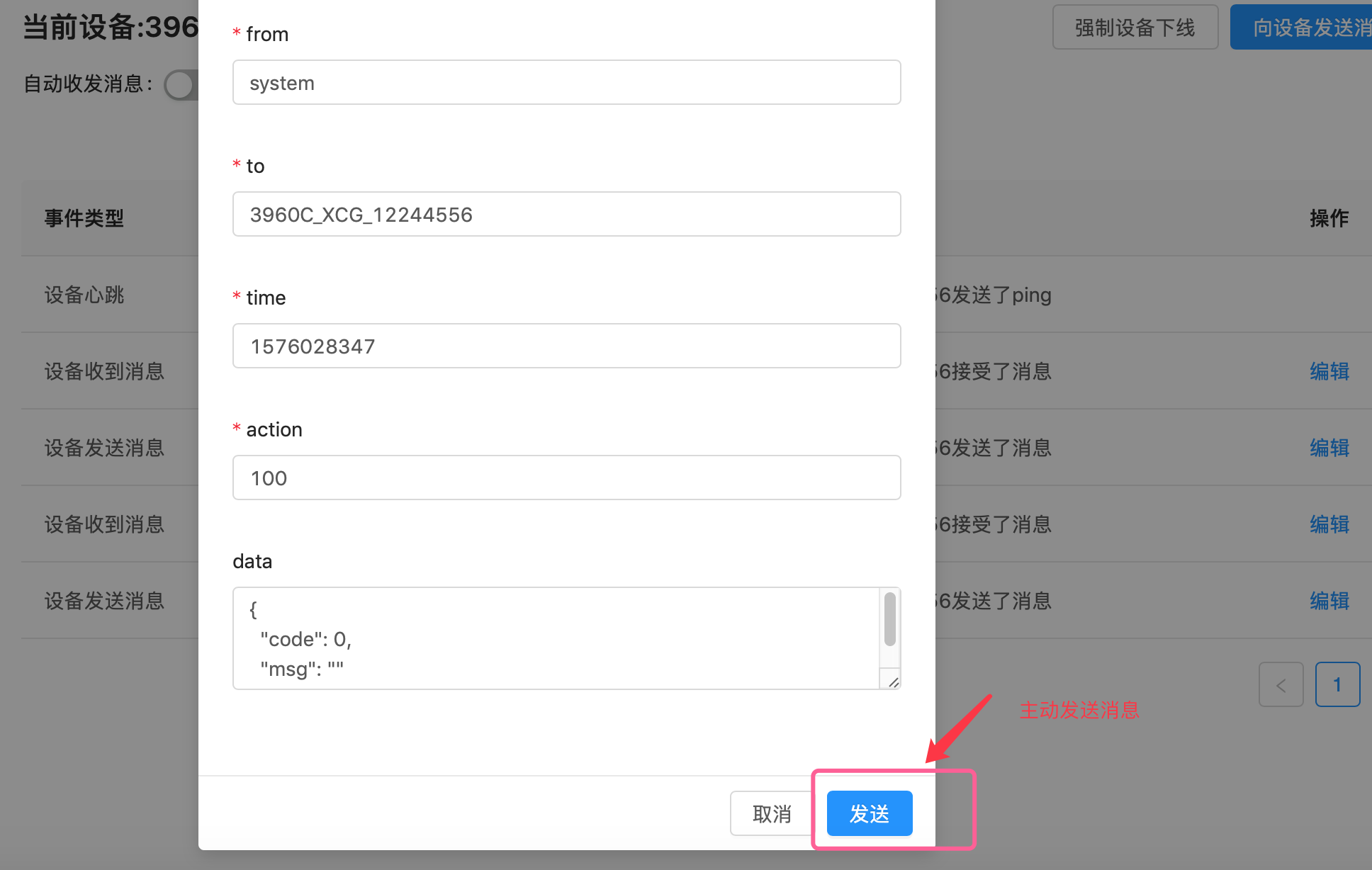Screen dimensions: 1372x870
Task: Click the action input field showing 100
Action: pos(566,478)
